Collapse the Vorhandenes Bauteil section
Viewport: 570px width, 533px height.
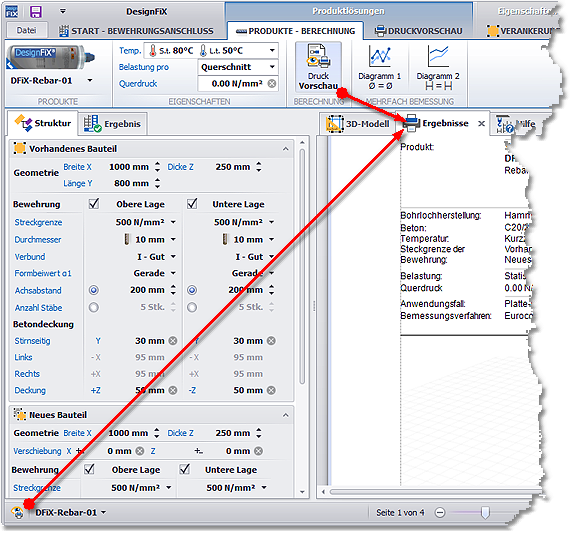coord(286,149)
